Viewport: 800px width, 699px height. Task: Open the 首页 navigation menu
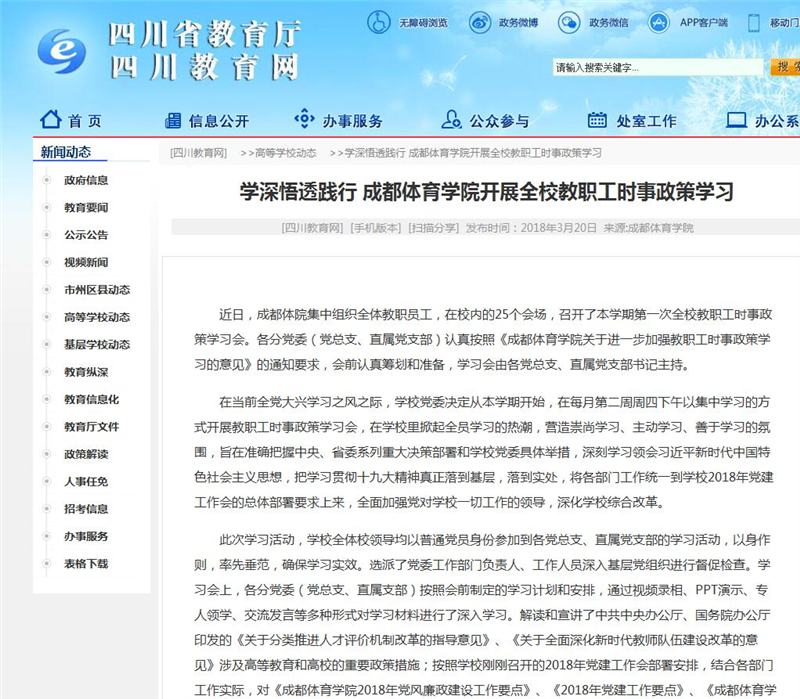85,121
